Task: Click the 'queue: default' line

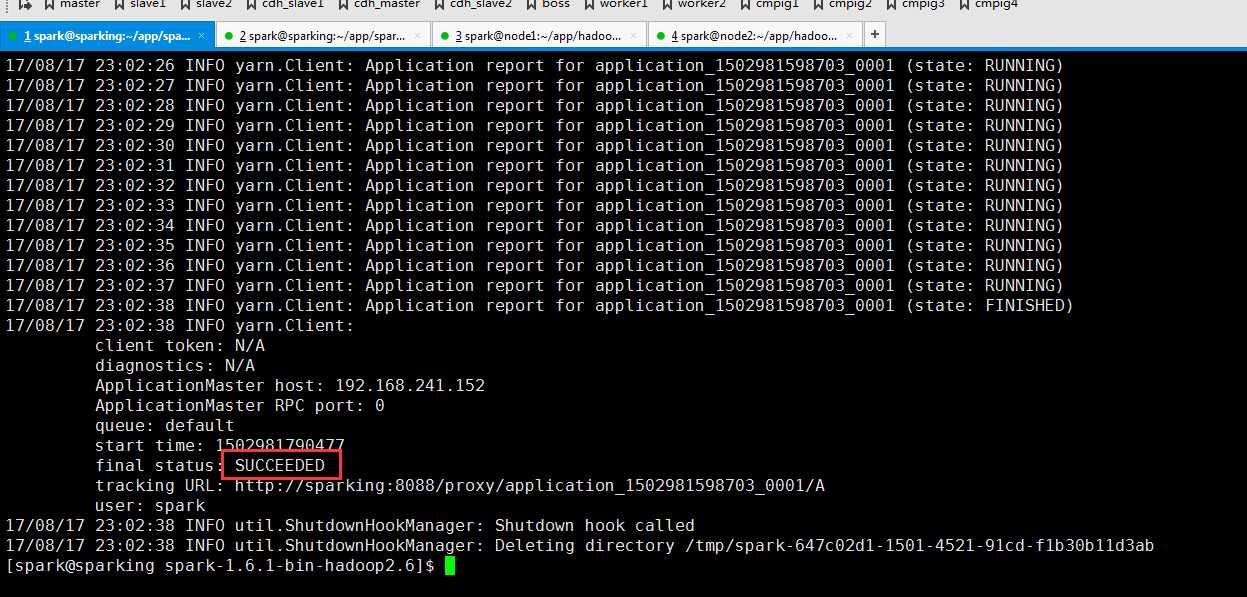Action: coord(165,426)
